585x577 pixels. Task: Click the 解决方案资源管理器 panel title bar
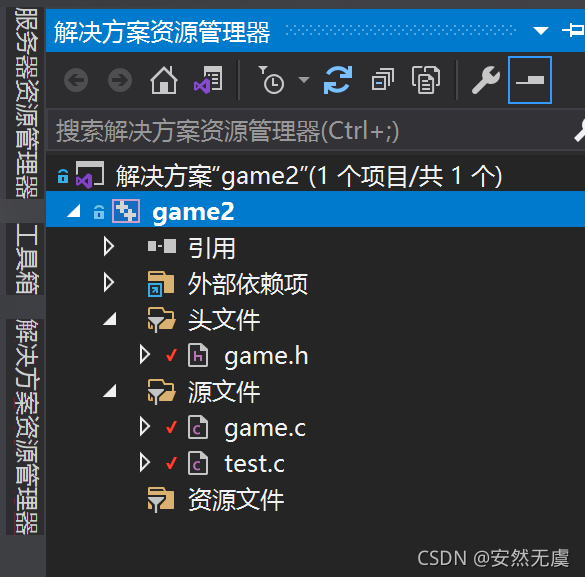coord(315,31)
